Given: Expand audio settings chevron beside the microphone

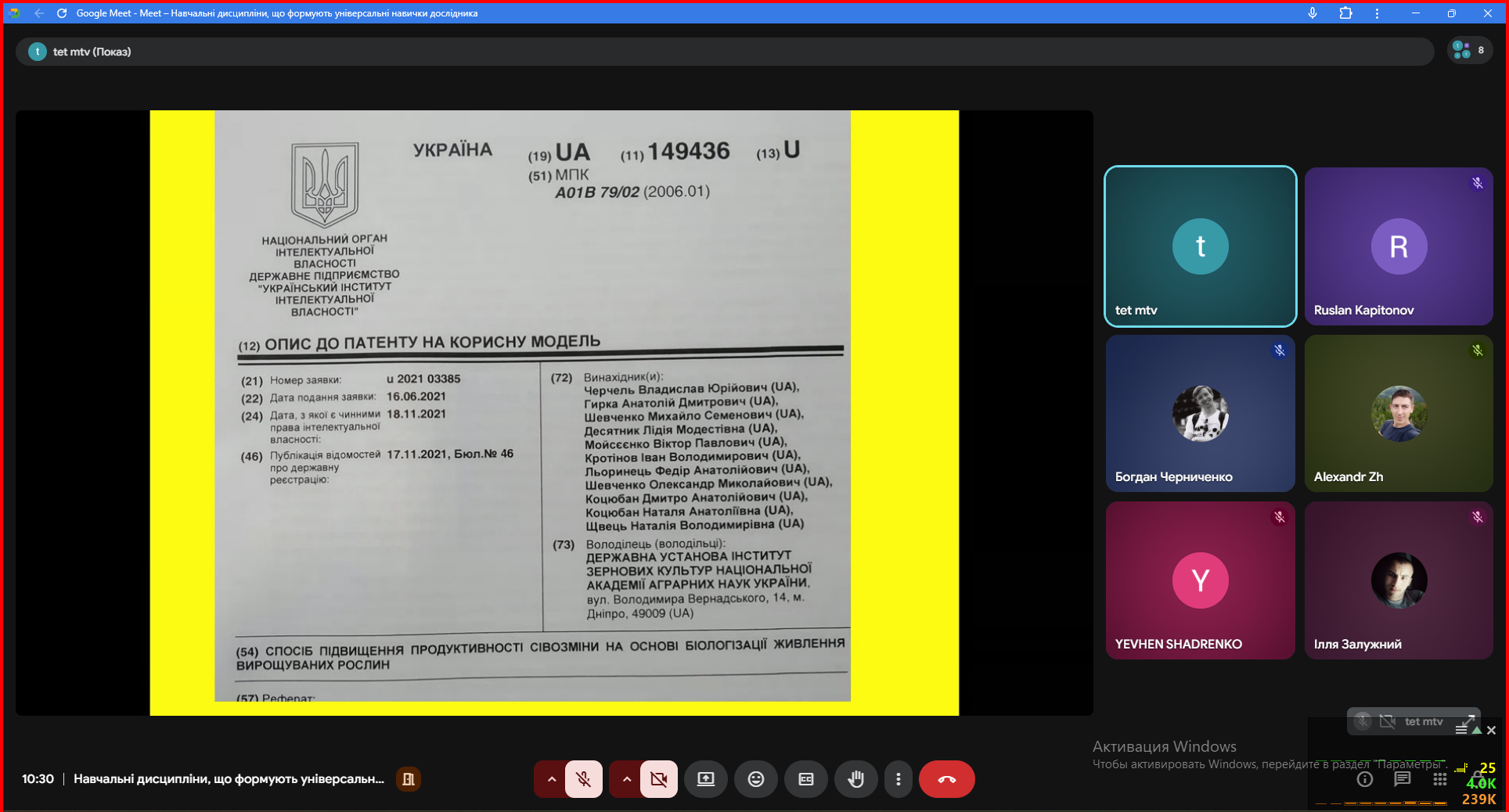Looking at the screenshot, I should [551, 779].
